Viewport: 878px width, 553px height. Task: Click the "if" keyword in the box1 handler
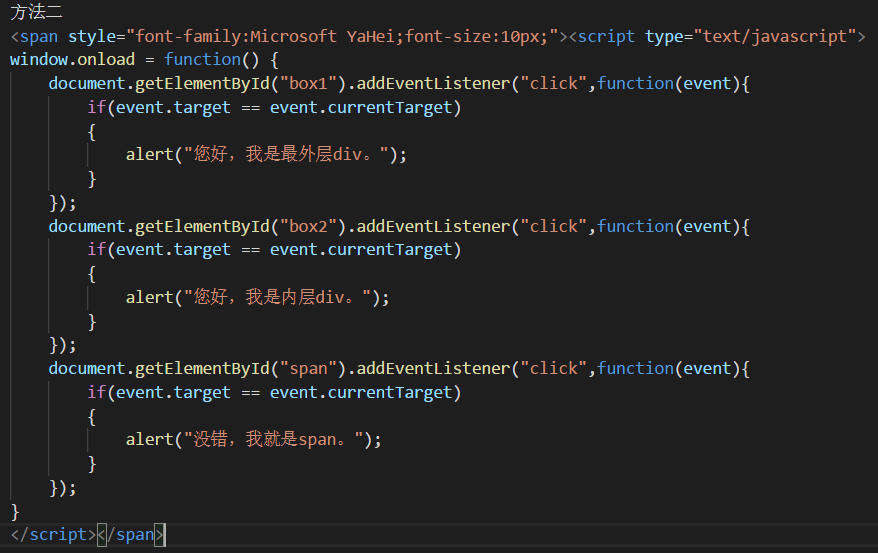96,107
